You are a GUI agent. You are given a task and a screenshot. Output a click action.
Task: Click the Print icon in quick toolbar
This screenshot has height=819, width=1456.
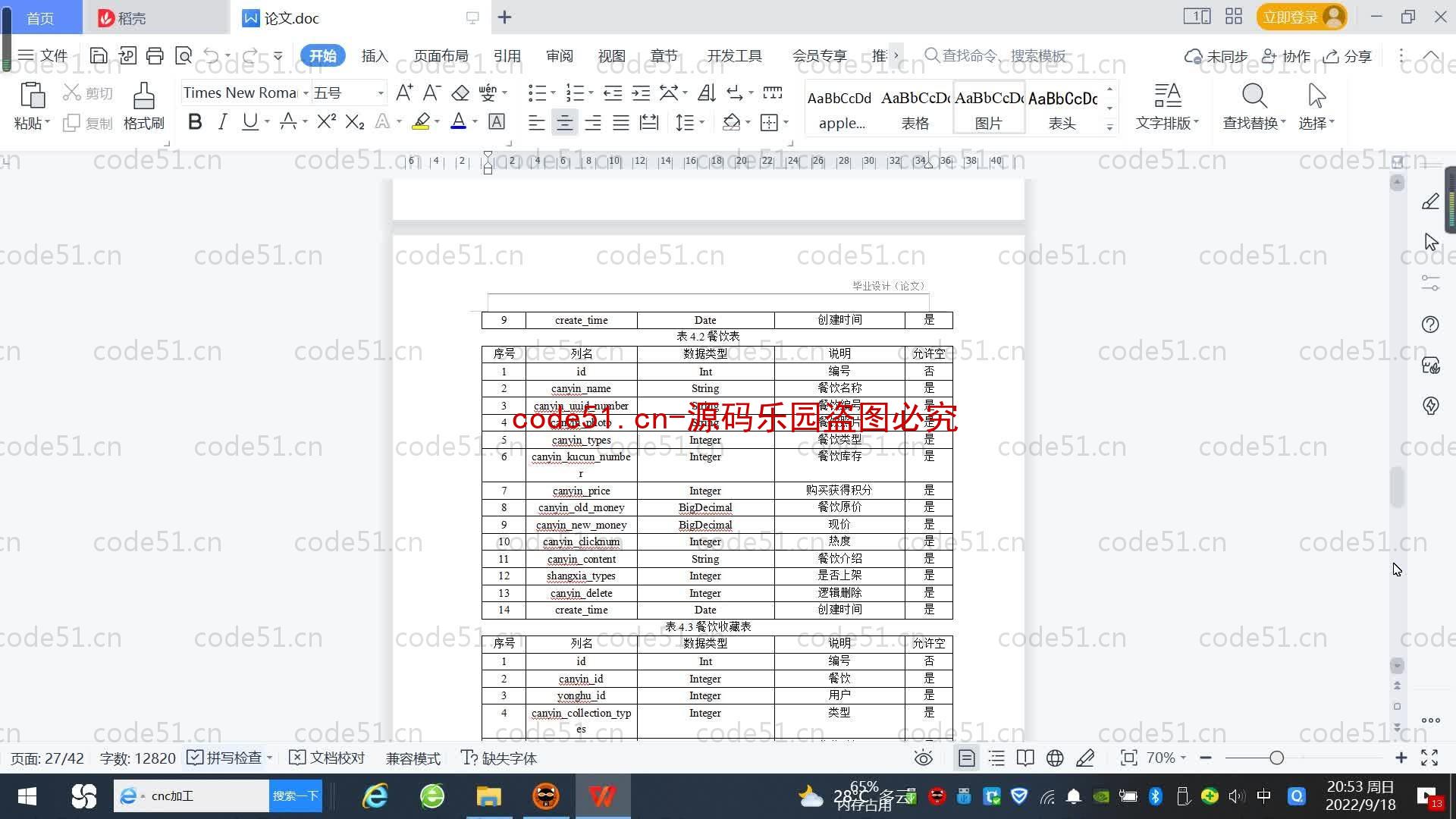[155, 55]
